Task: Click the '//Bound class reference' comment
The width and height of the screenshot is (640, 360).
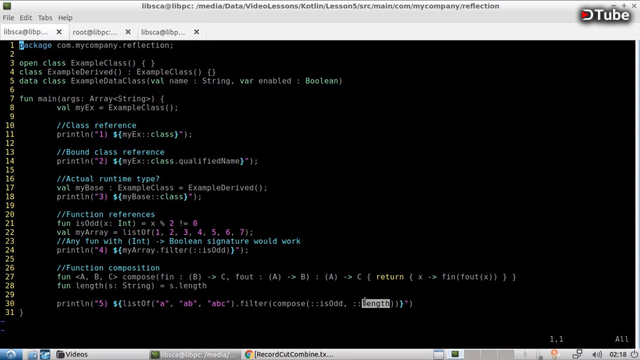Action: click(111, 152)
